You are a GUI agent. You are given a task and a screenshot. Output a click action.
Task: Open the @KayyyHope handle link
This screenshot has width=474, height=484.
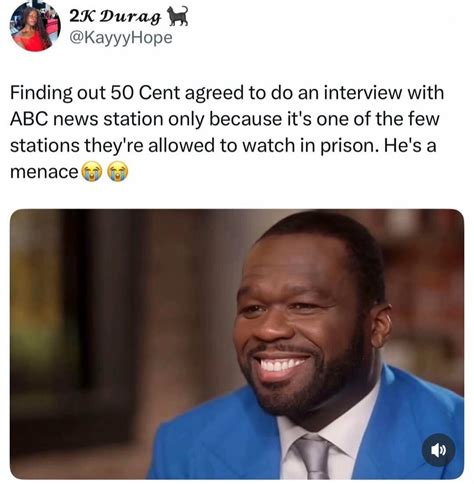pyautogui.click(x=121, y=38)
